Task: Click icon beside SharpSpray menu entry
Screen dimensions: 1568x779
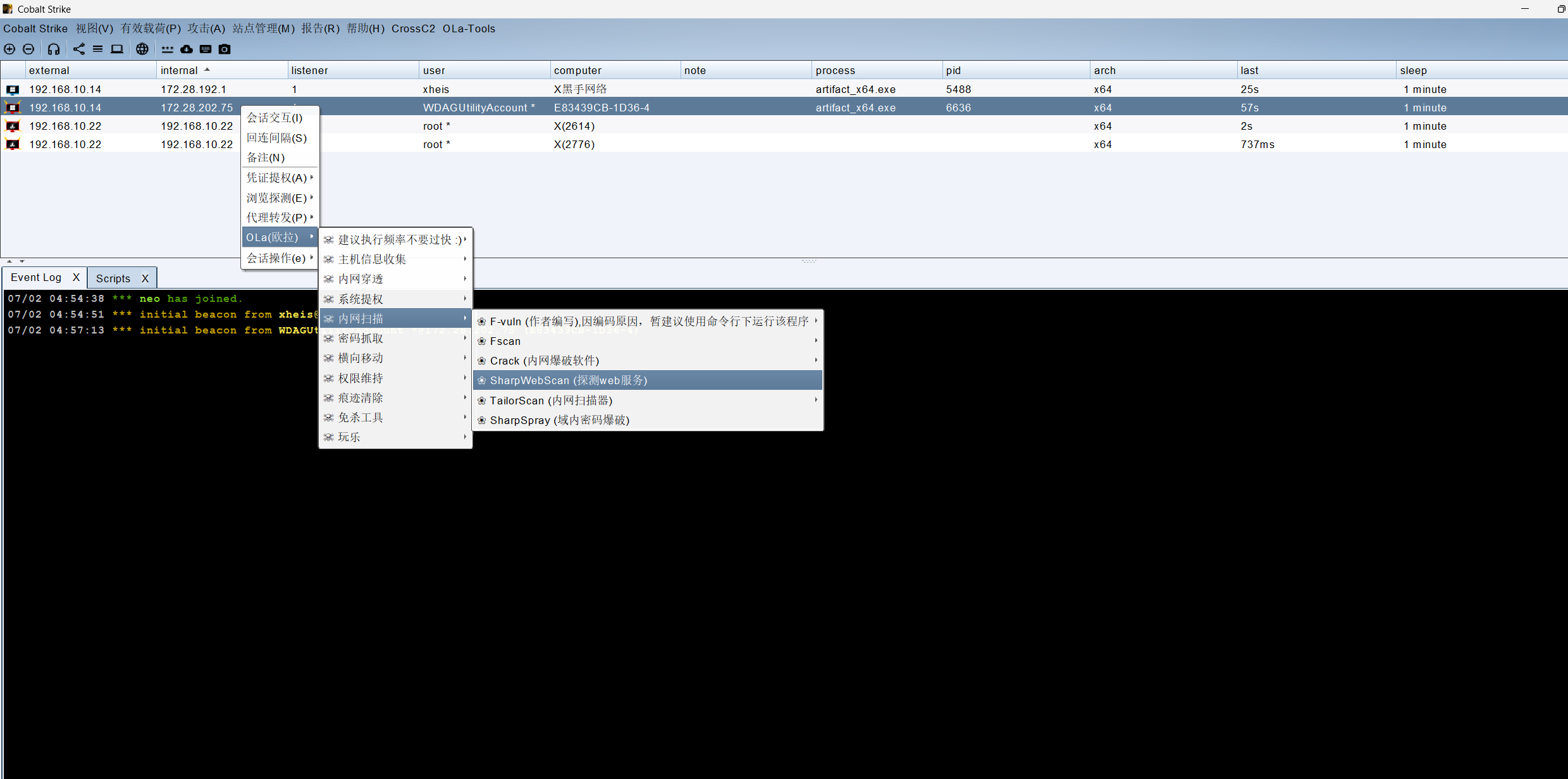Action: tap(481, 420)
